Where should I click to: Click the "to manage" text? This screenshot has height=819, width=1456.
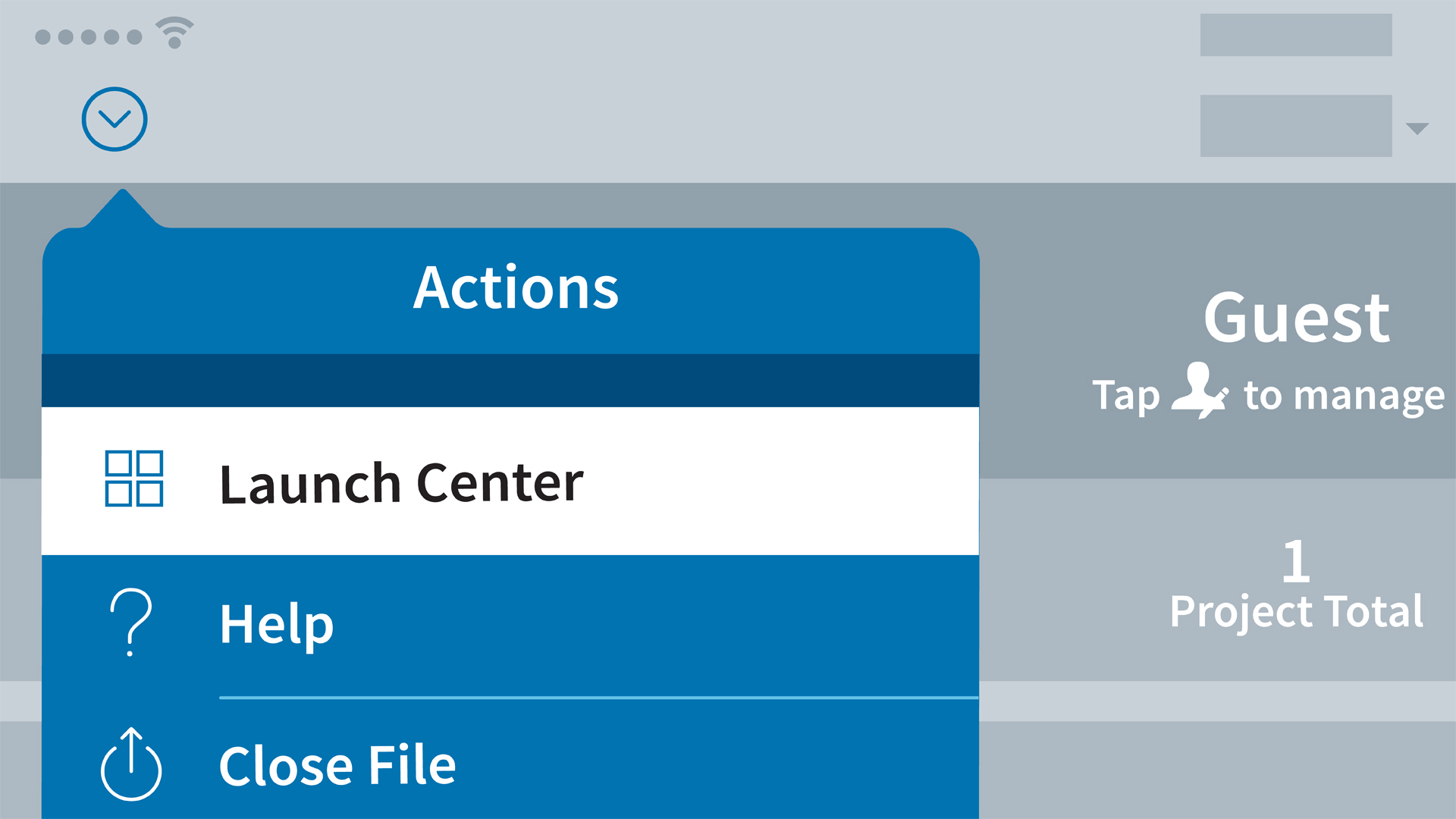tap(1344, 396)
